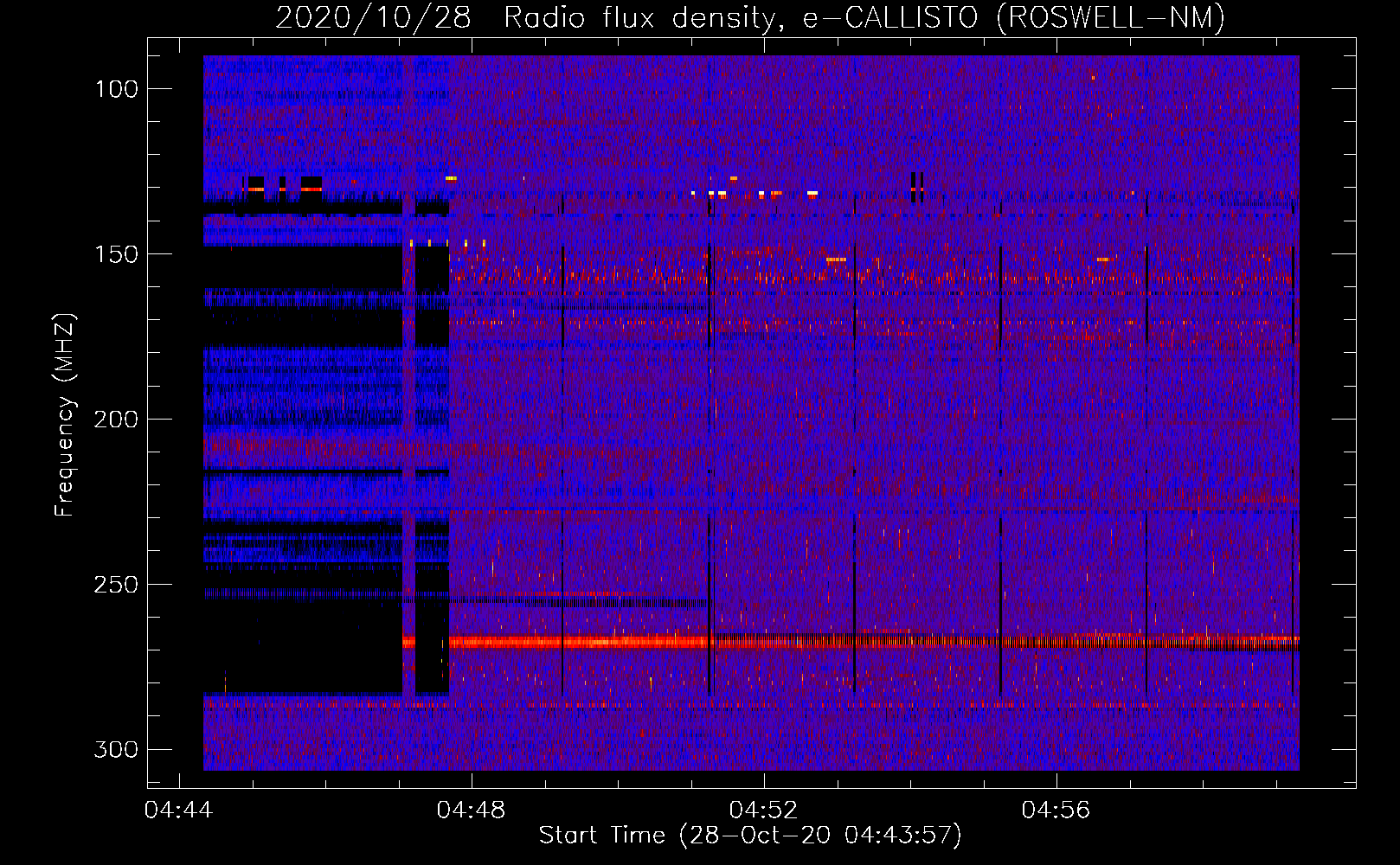1400x865 pixels.
Task: Select the 300 frequency tick label
Action: (117, 749)
